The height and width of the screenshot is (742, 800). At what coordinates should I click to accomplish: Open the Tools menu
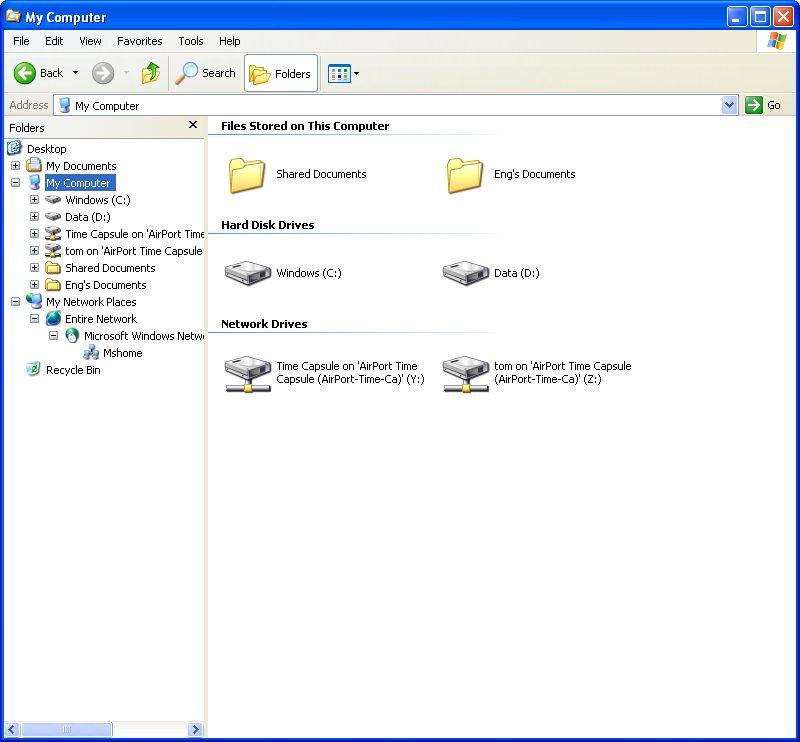(x=190, y=41)
